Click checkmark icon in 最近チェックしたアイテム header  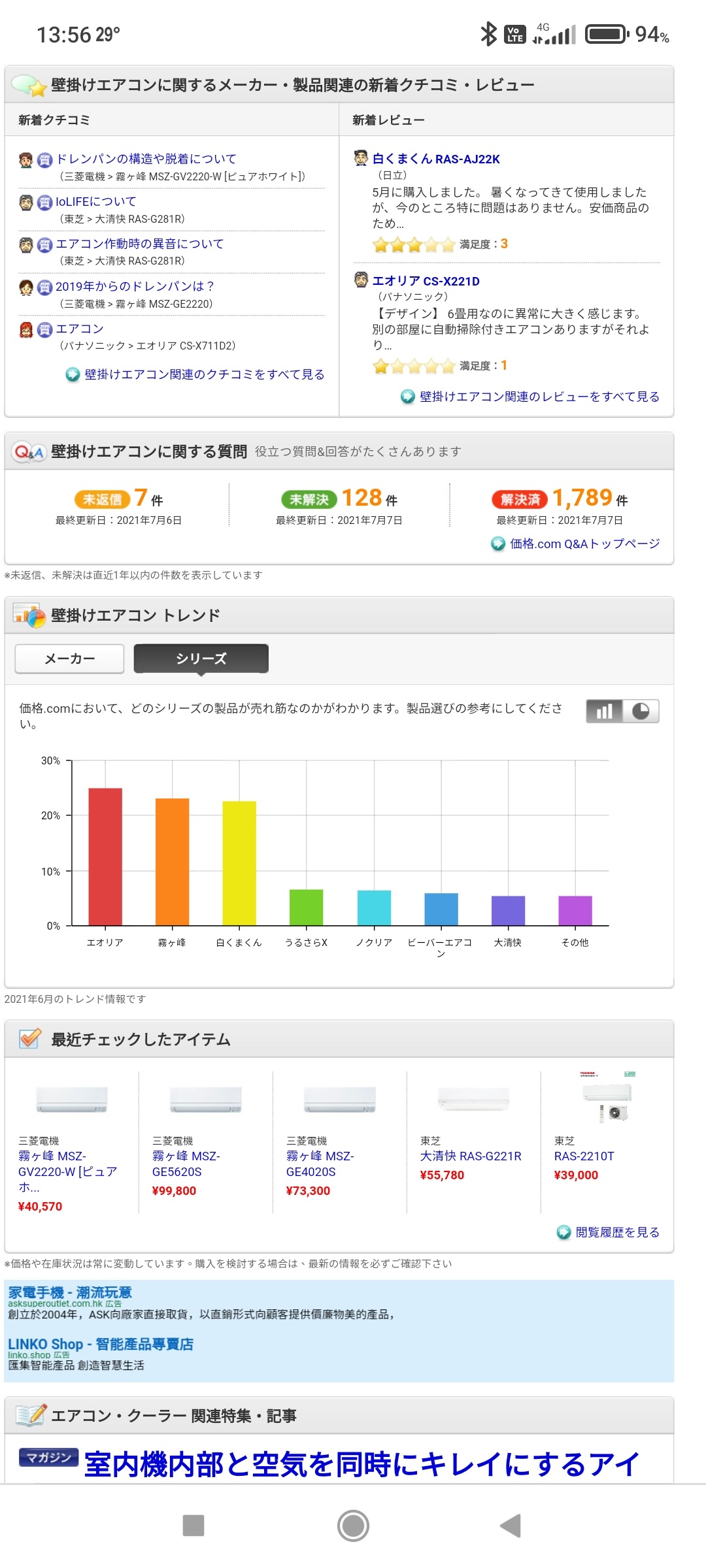tap(29, 1039)
